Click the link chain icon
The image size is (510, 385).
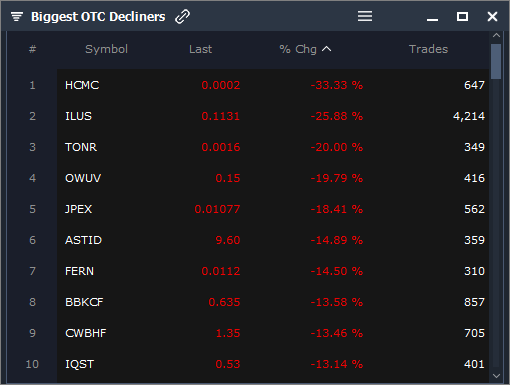coord(182,16)
